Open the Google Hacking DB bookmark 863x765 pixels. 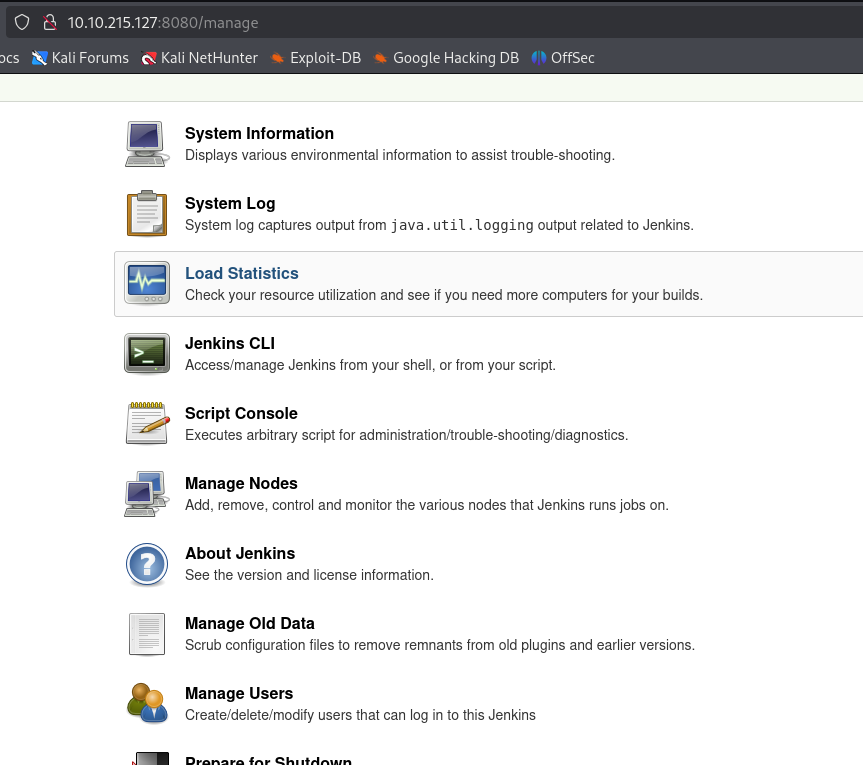(445, 58)
